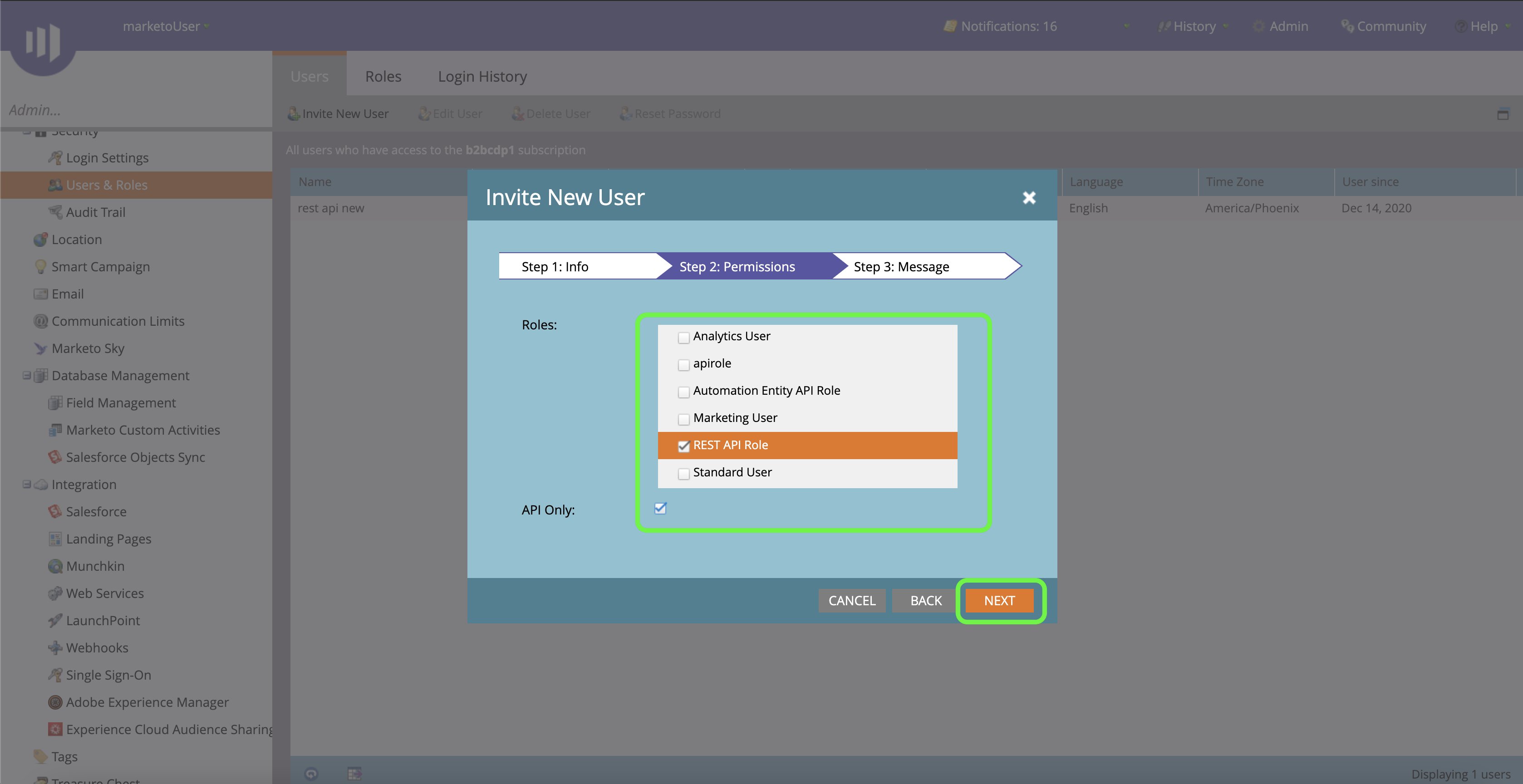Click the Smart Campaign lightbulb icon

[40, 267]
